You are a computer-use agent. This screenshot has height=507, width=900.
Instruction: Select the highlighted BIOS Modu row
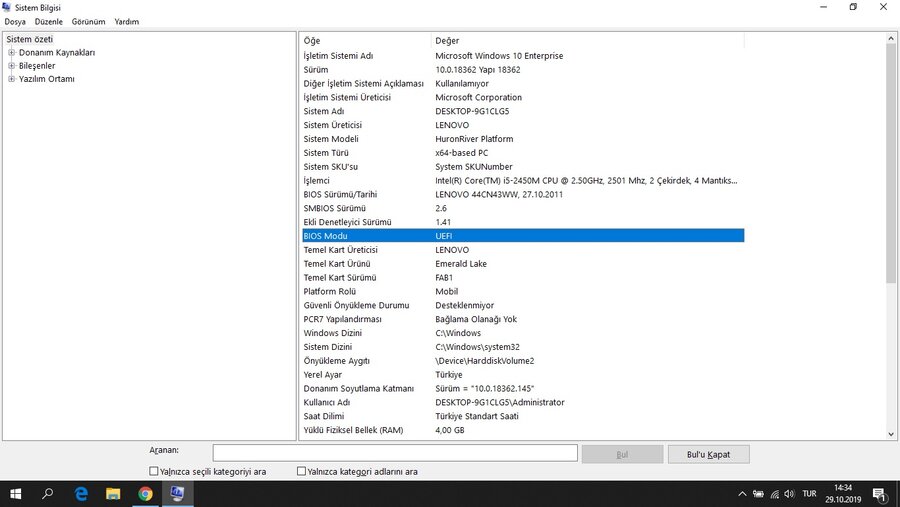pos(523,235)
